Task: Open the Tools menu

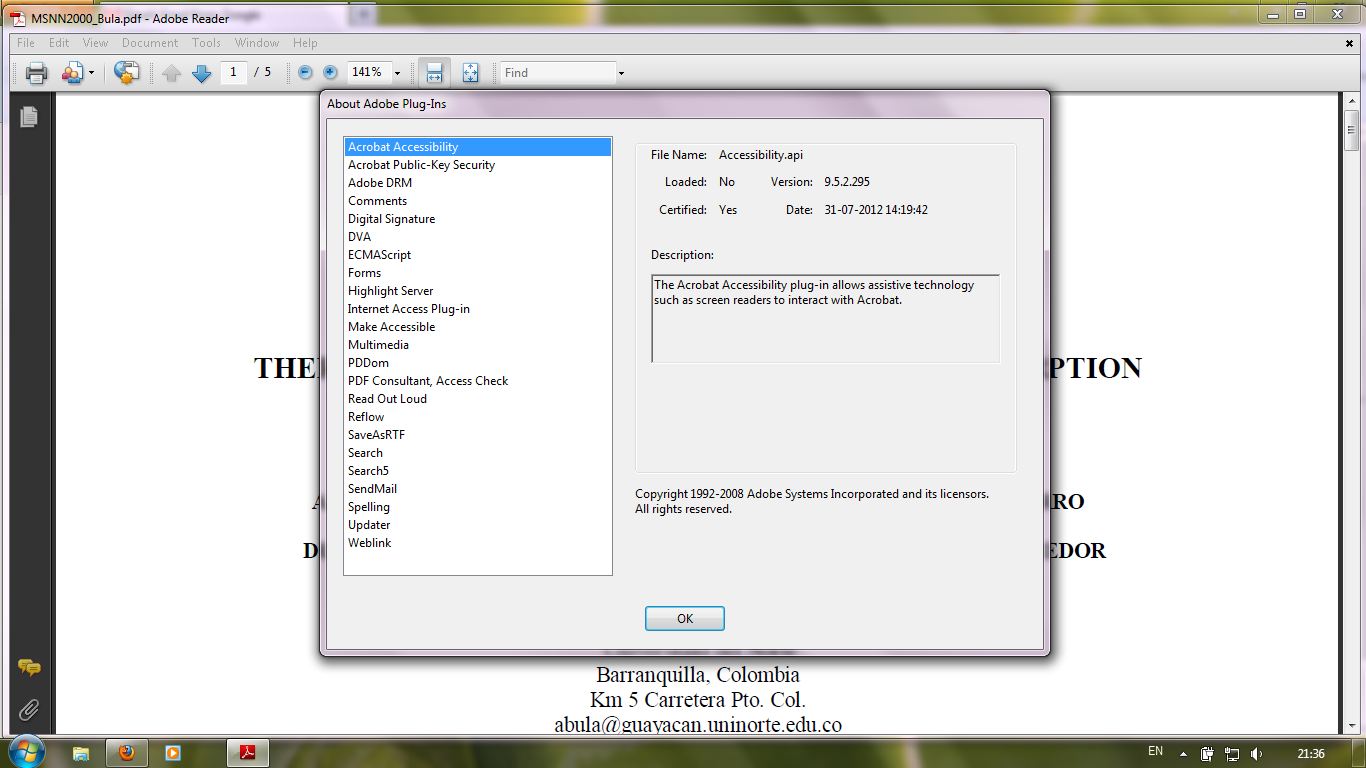Action: coord(206,43)
